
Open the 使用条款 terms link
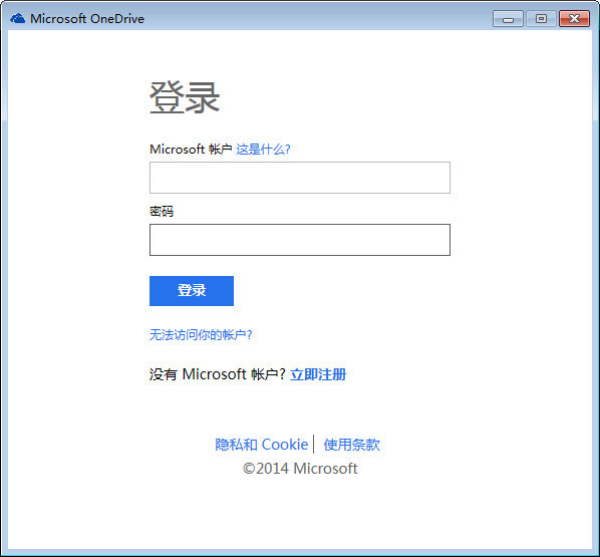(352, 445)
